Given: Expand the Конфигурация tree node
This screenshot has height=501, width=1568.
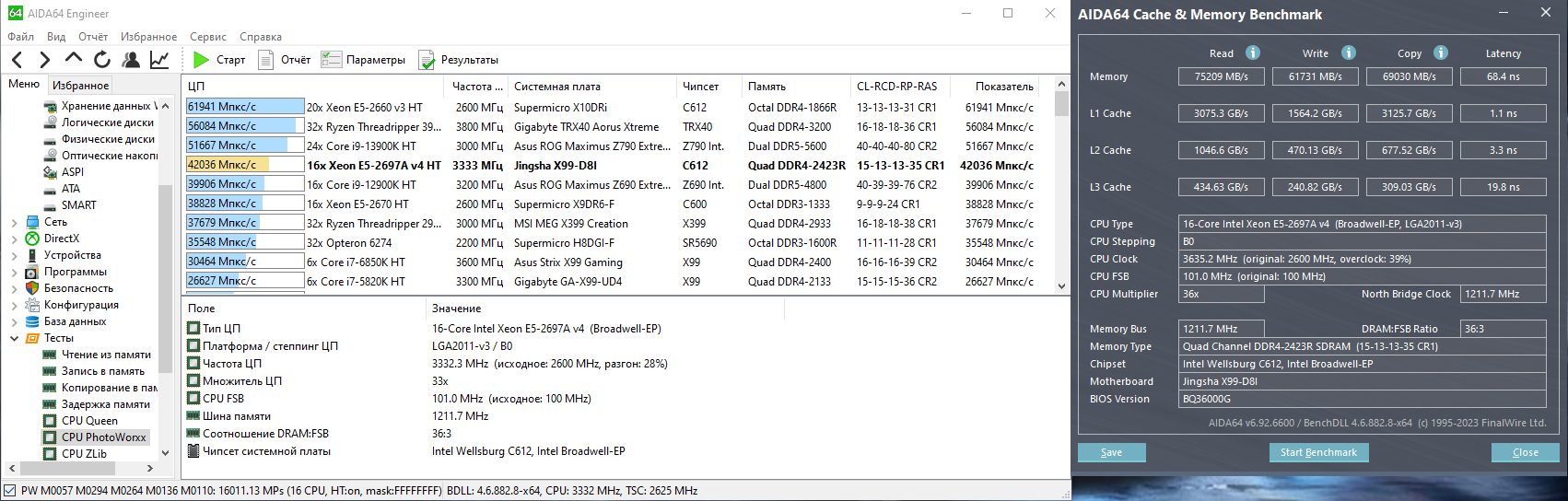Looking at the screenshot, I should (14, 305).
